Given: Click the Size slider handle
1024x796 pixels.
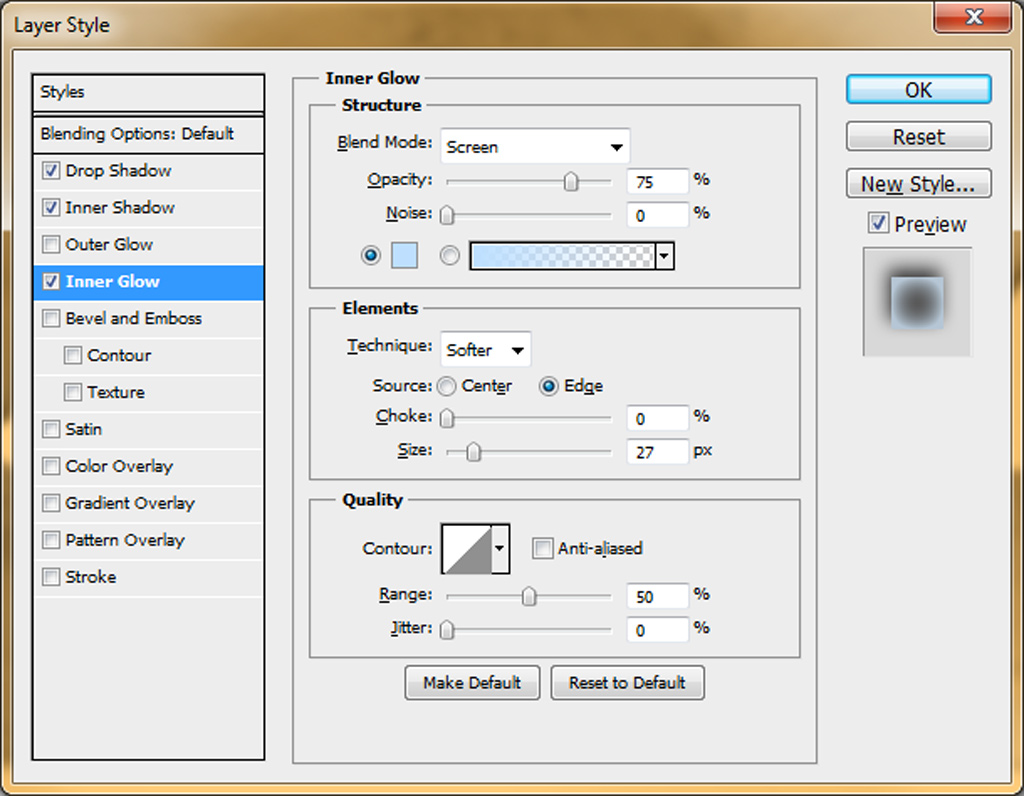Looking at the screenshot, I should point(473,452).
